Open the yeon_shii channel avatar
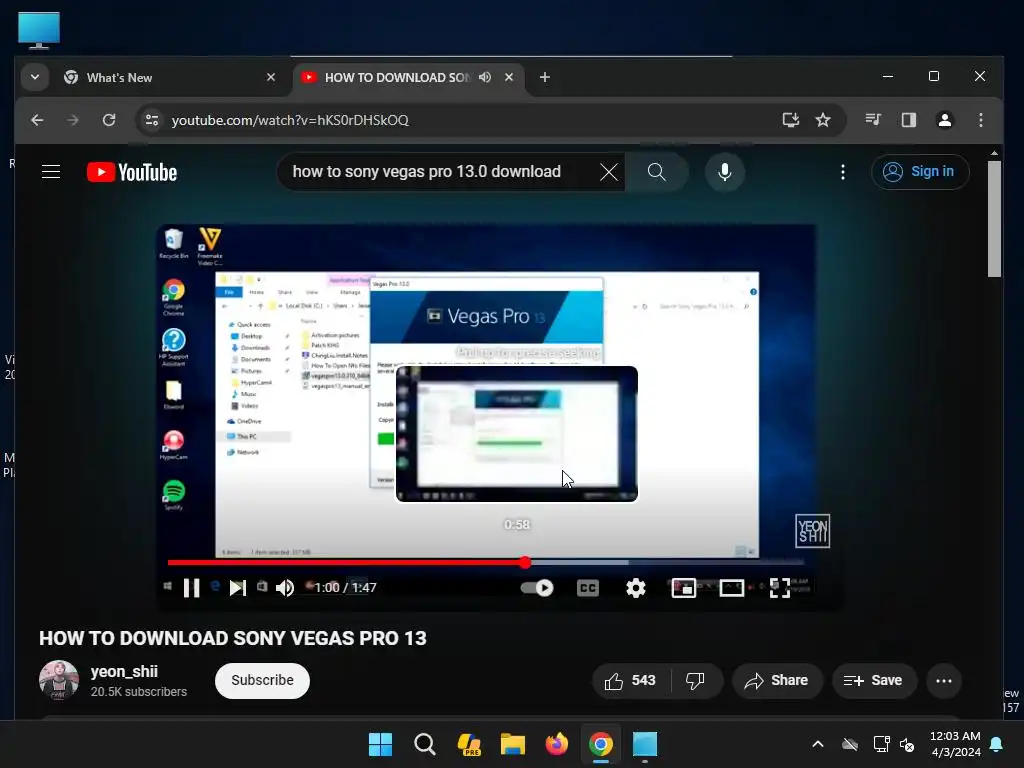The image size is (1024, 768). [x=59, y=680]
